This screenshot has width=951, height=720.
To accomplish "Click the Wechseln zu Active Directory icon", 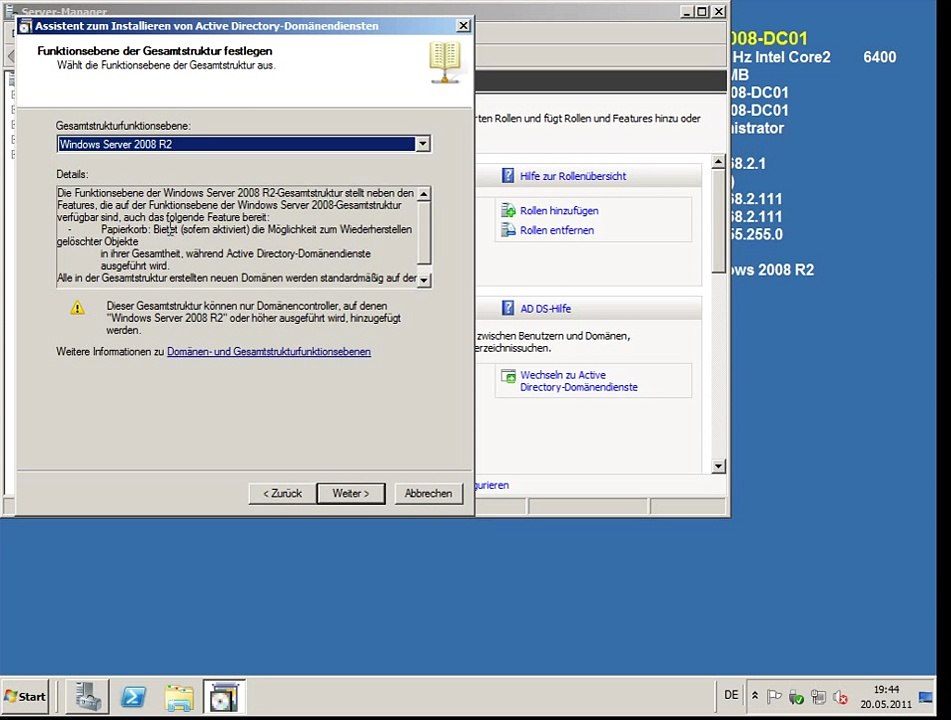I will tap(508, 376).
